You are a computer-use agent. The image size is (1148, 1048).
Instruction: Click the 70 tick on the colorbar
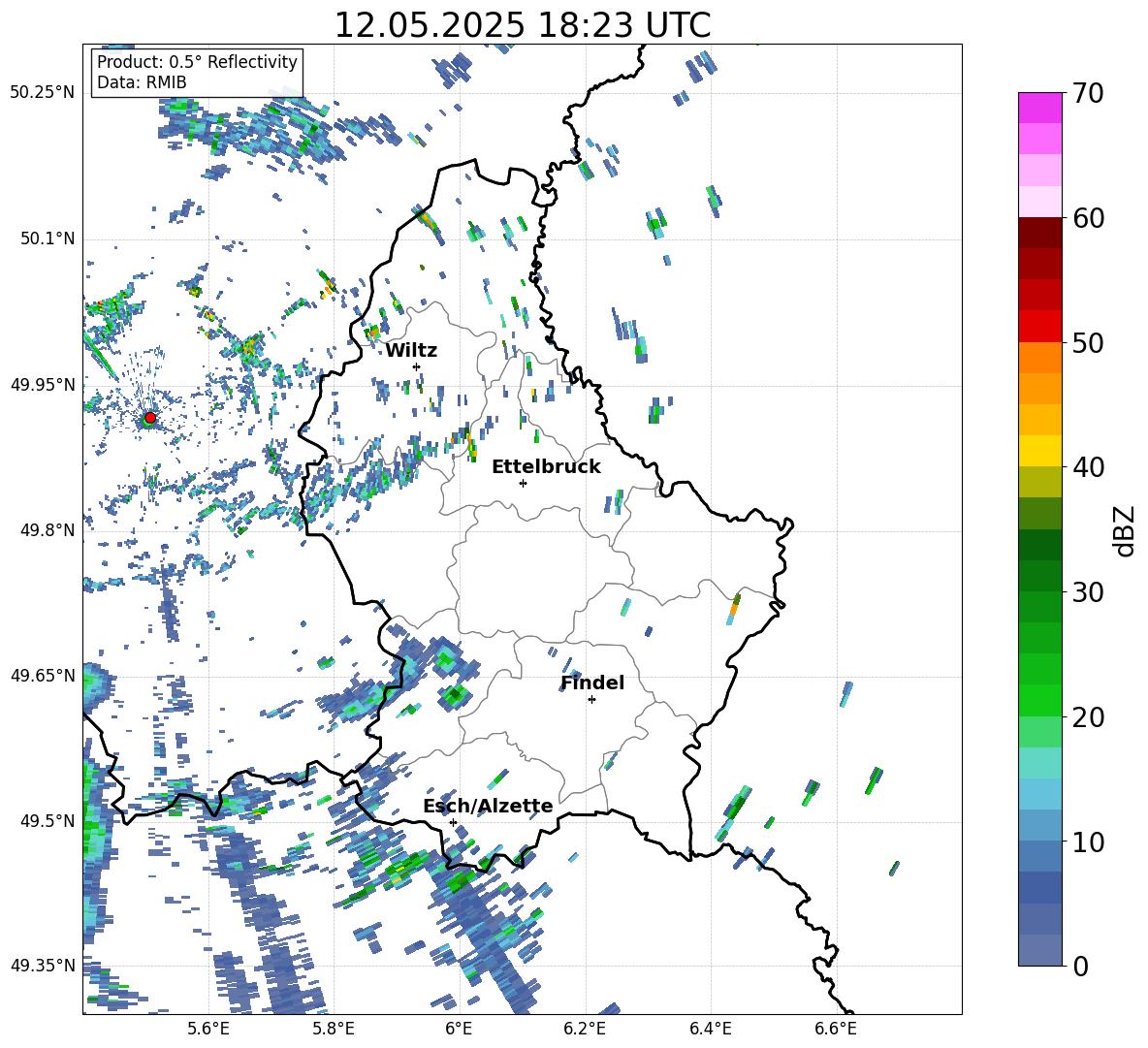point(1088,93)
